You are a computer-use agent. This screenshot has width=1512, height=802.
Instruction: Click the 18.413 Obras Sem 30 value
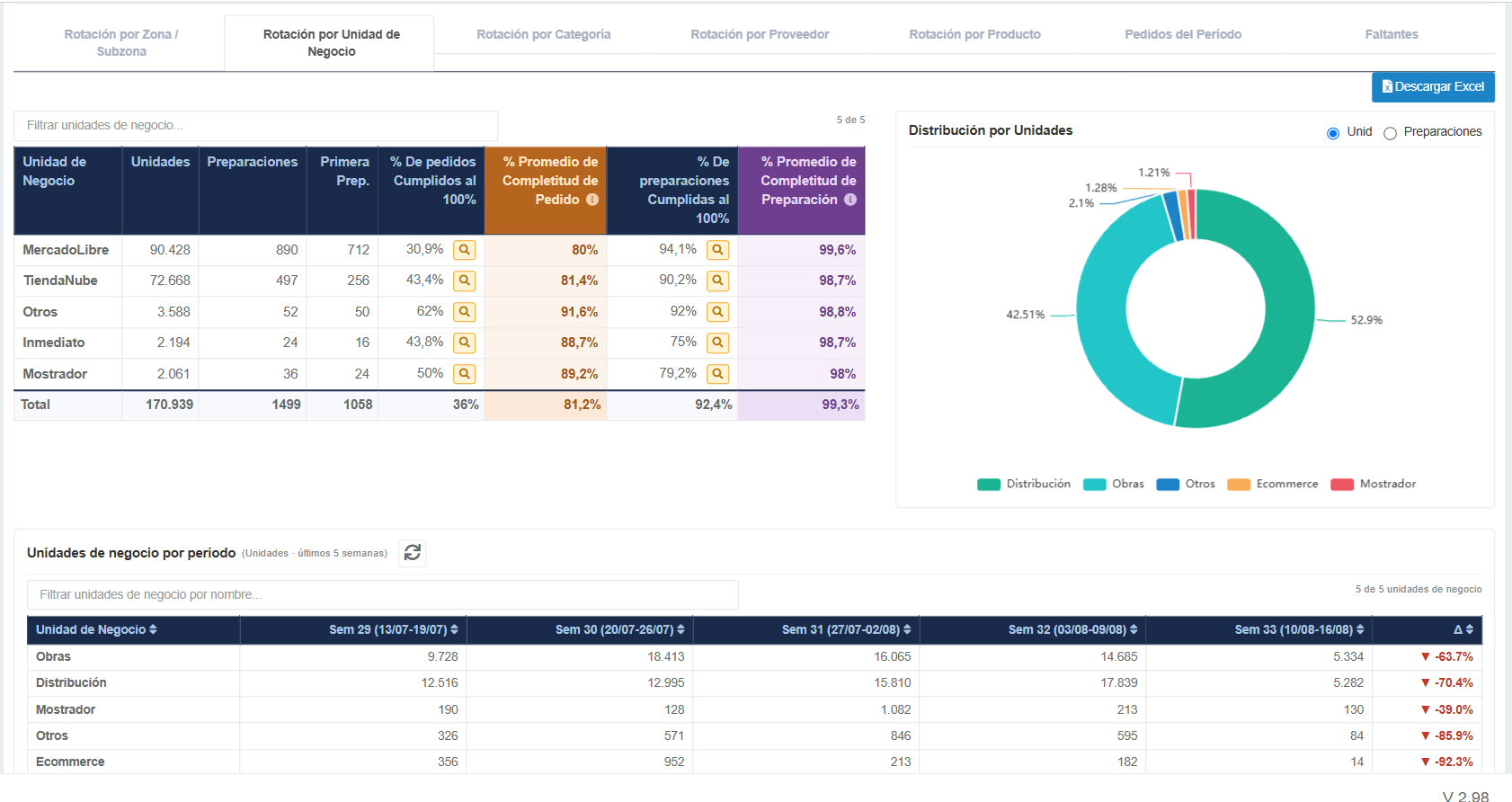tap(666, 657)
